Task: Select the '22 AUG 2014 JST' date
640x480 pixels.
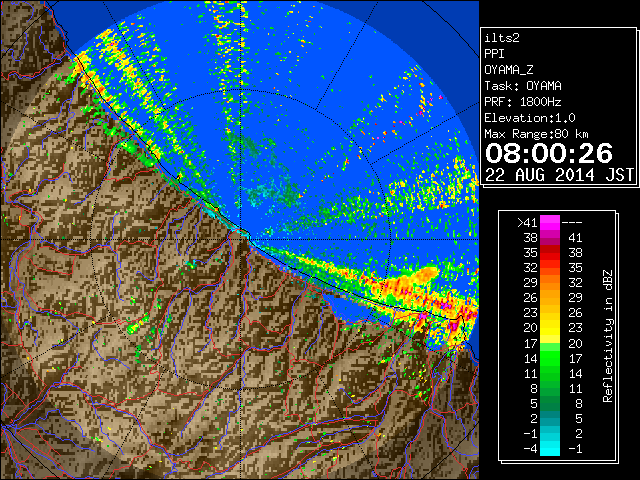Action: click(559, 175)
